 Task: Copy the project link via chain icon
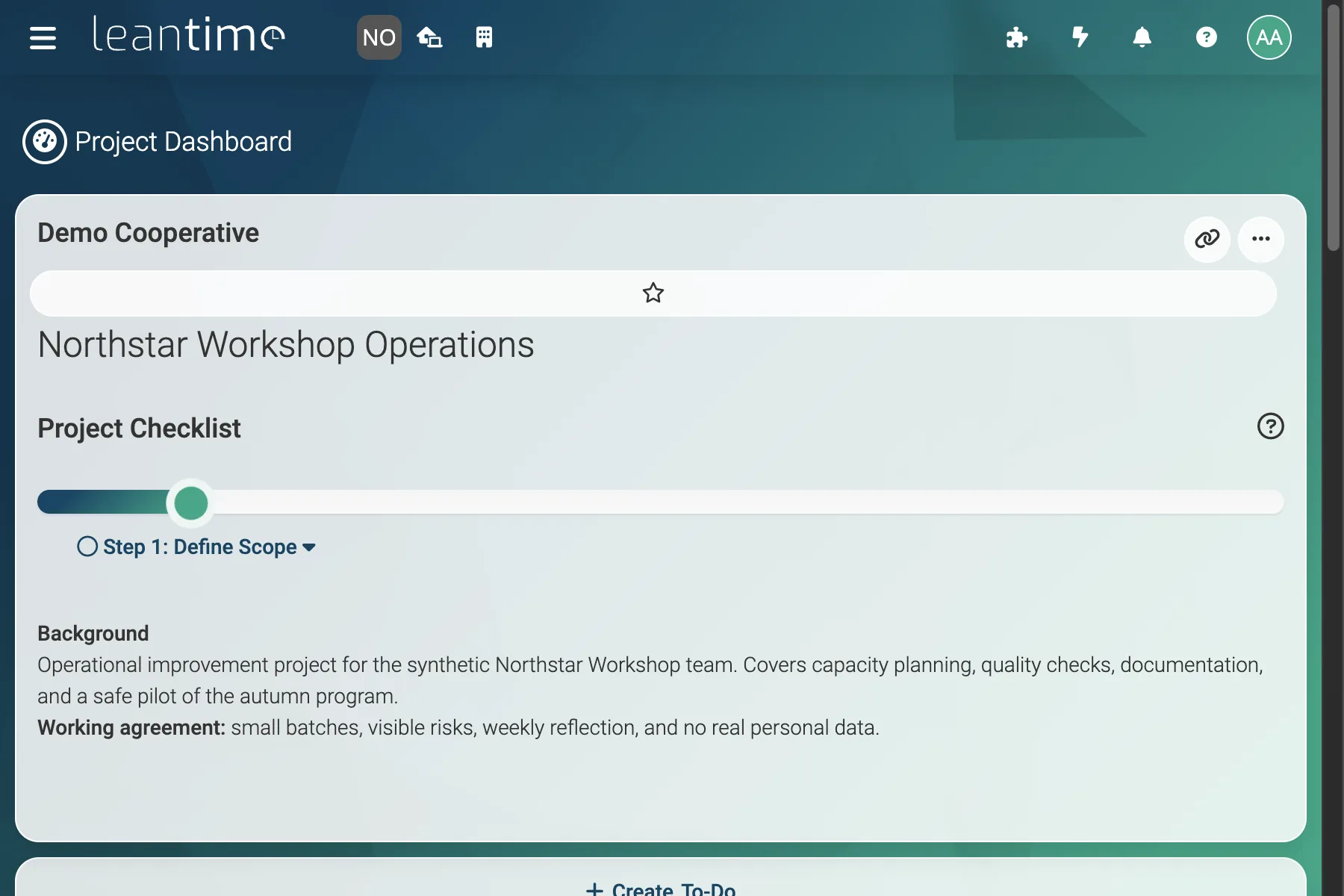(x=1207, y=239)
